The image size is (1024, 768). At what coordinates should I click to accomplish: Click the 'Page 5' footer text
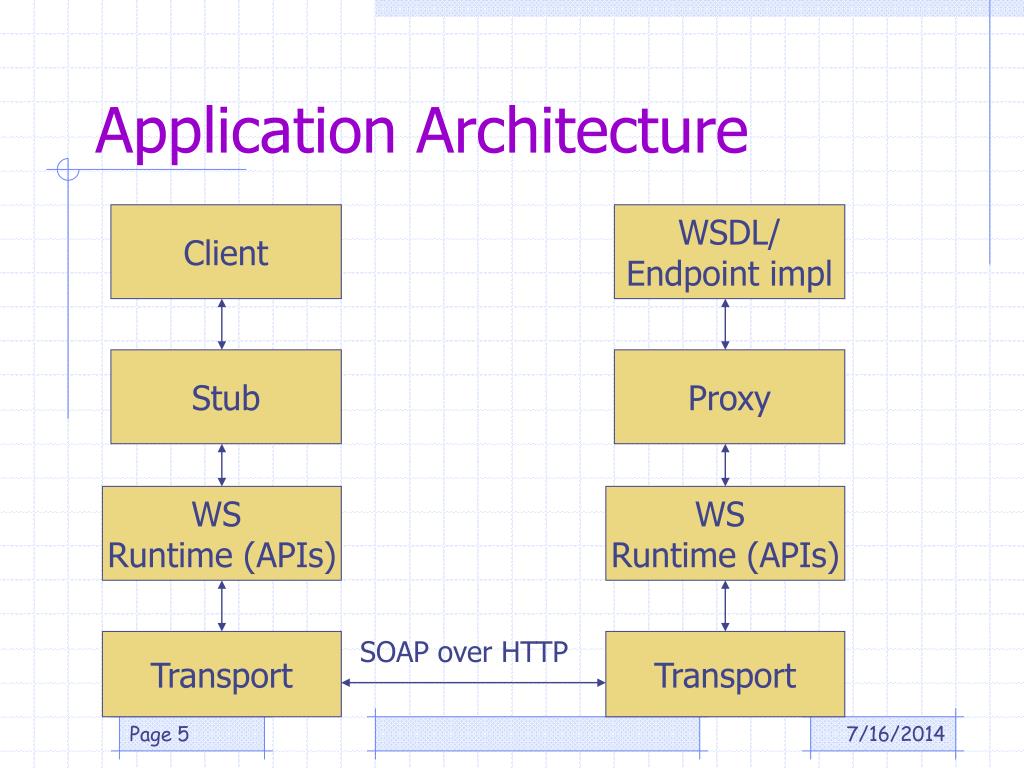159,734
